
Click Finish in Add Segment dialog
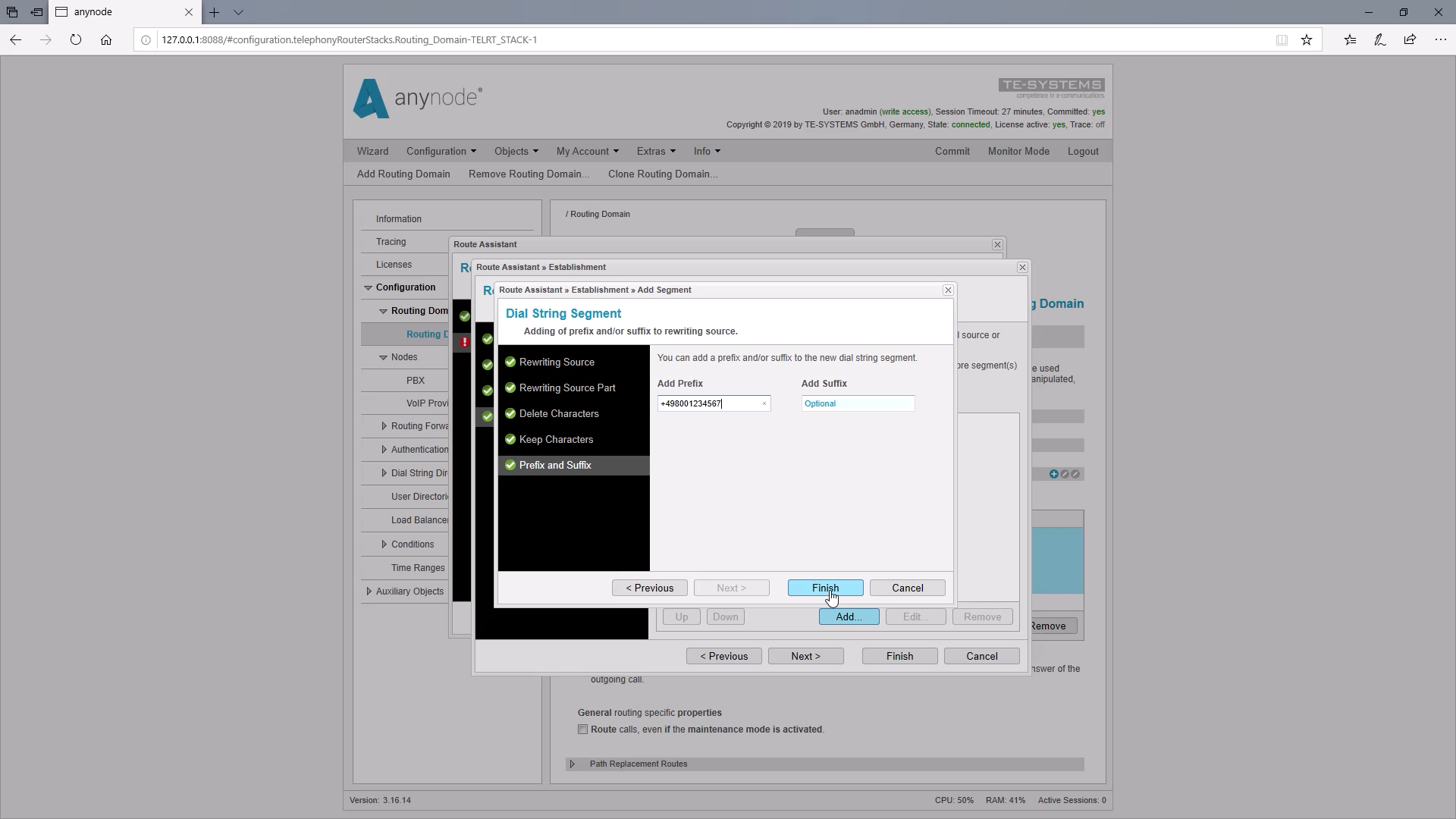pos(825,588)
